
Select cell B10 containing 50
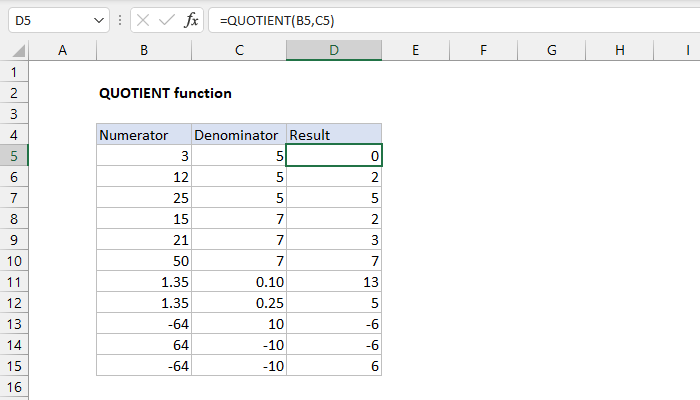[144, 261]
